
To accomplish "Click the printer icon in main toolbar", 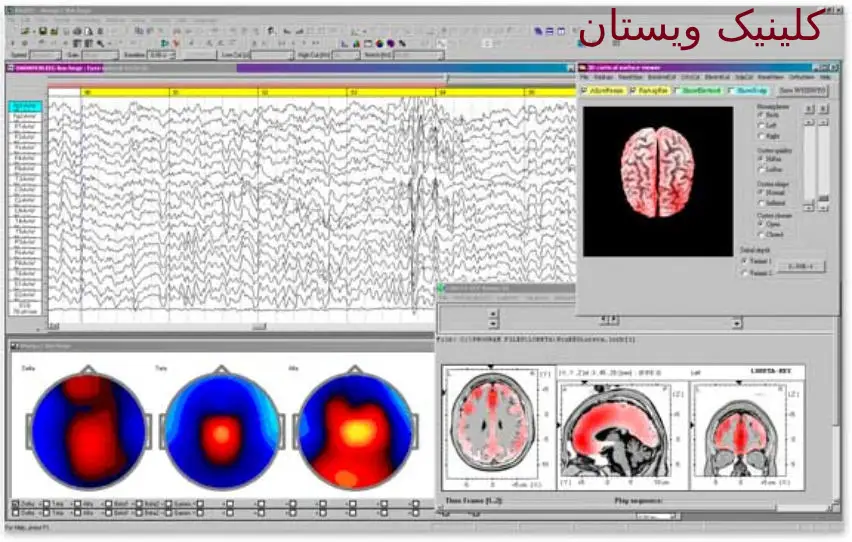I will coord(77,32).
